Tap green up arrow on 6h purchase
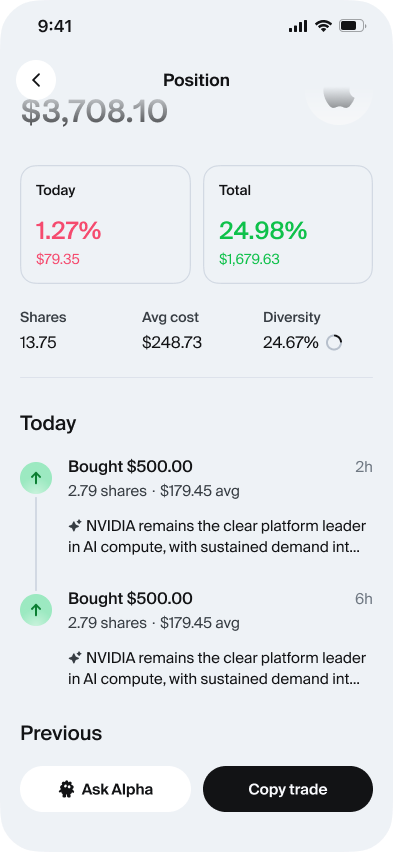The width and height of the screenshot is (393, 852). tap(36, 610)
